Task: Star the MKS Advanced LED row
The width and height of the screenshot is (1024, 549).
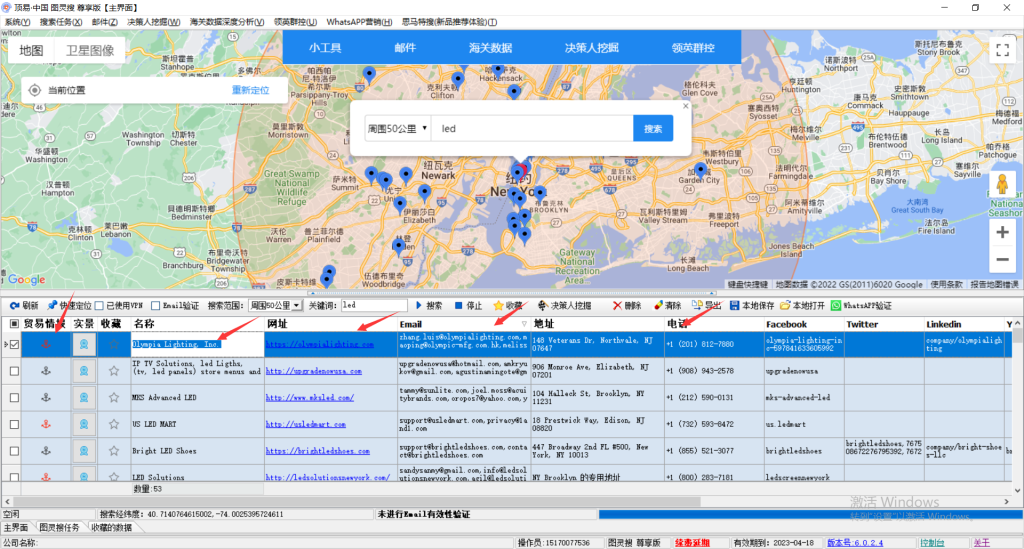Action: [113, 397]
